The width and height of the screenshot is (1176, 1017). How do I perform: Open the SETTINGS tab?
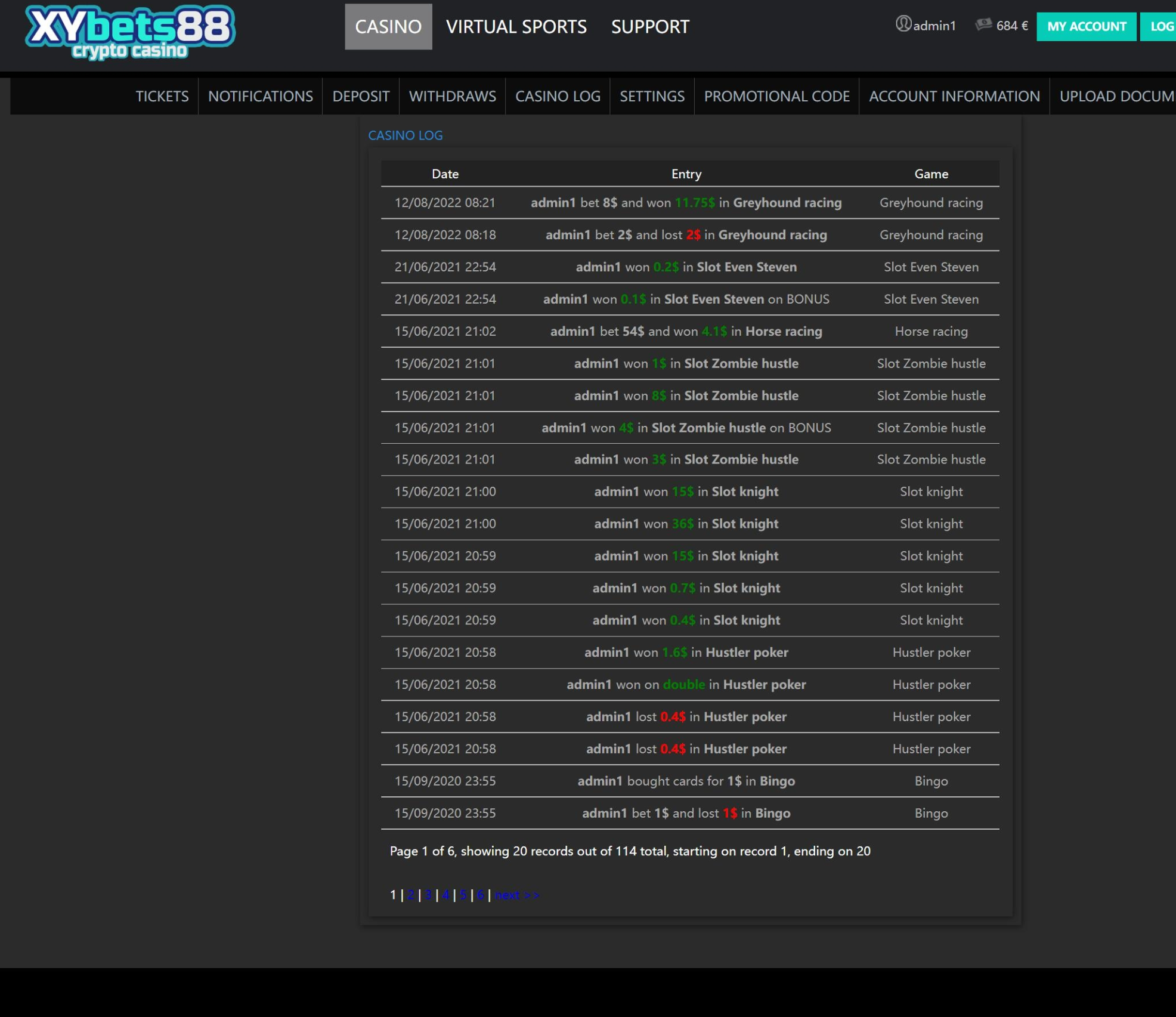point(652,96)
